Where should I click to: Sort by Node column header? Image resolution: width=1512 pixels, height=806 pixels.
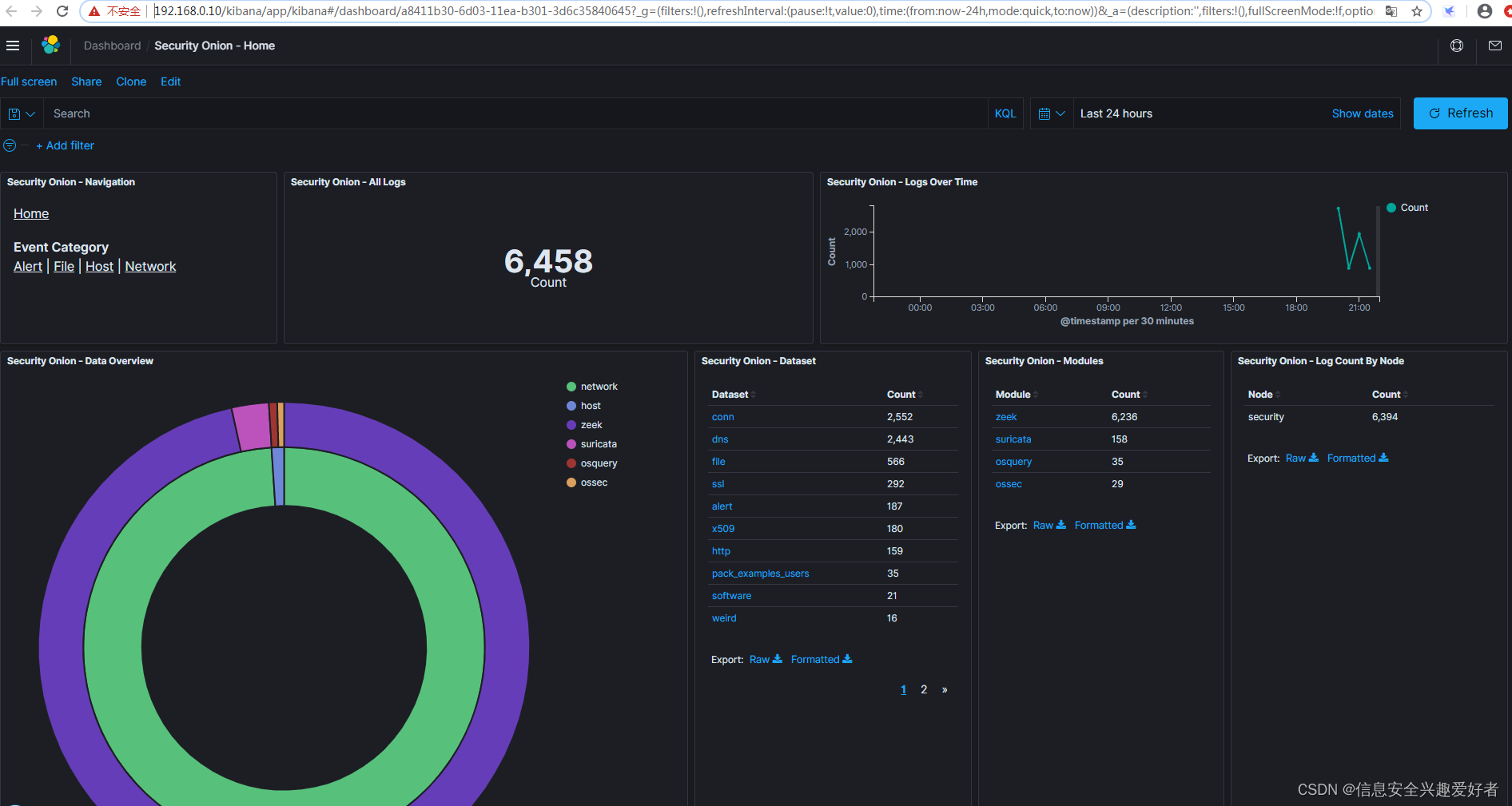pos(1263,395)
